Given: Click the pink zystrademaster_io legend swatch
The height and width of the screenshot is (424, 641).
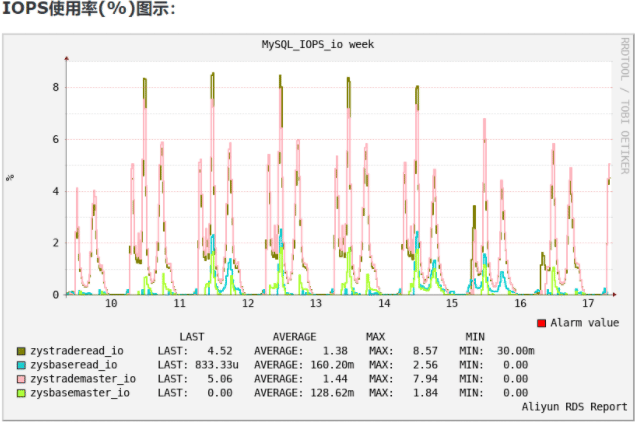Looking at the screenshot, I should [21, 379].
